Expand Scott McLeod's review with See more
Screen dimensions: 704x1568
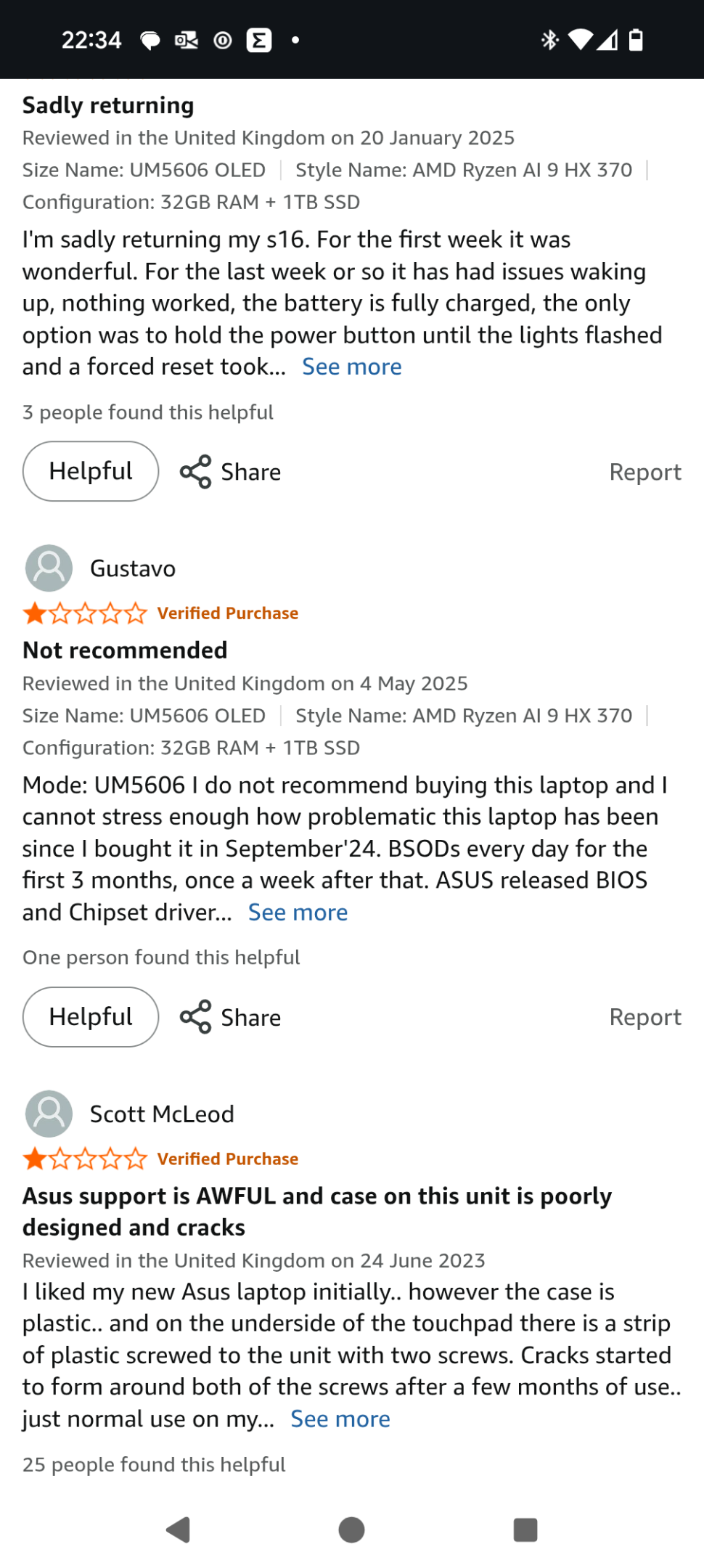tap(340, 1418)
